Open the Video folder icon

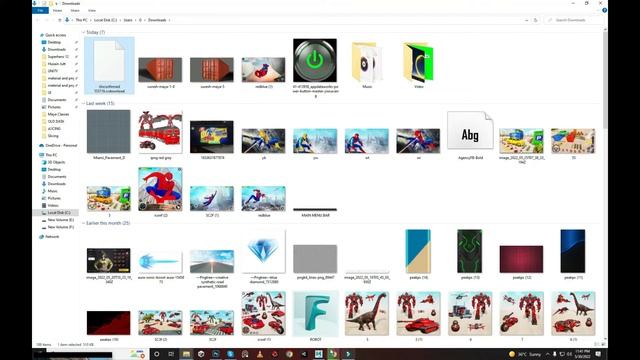coord(418,62)
